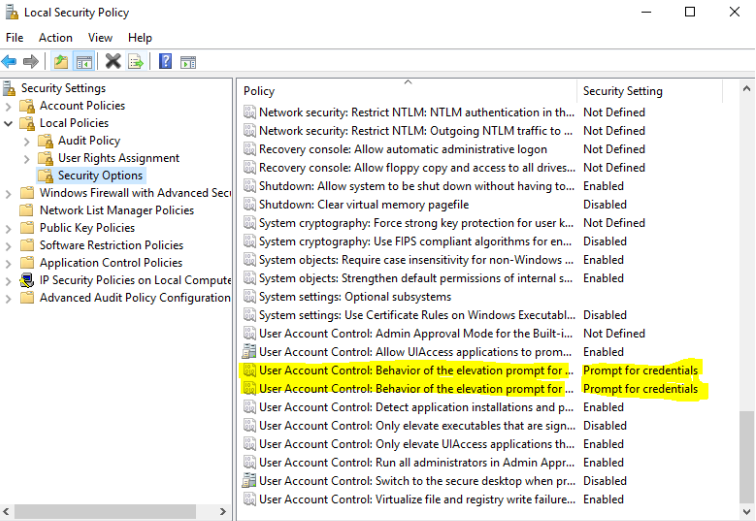
Task: Select System objects: Strengthen default permissions policy
Action: (x=416, y=278)
